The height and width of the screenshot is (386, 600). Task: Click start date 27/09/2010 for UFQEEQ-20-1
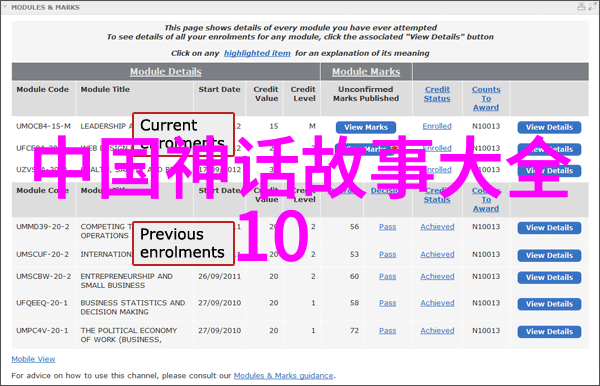click(x=220, y=303)
